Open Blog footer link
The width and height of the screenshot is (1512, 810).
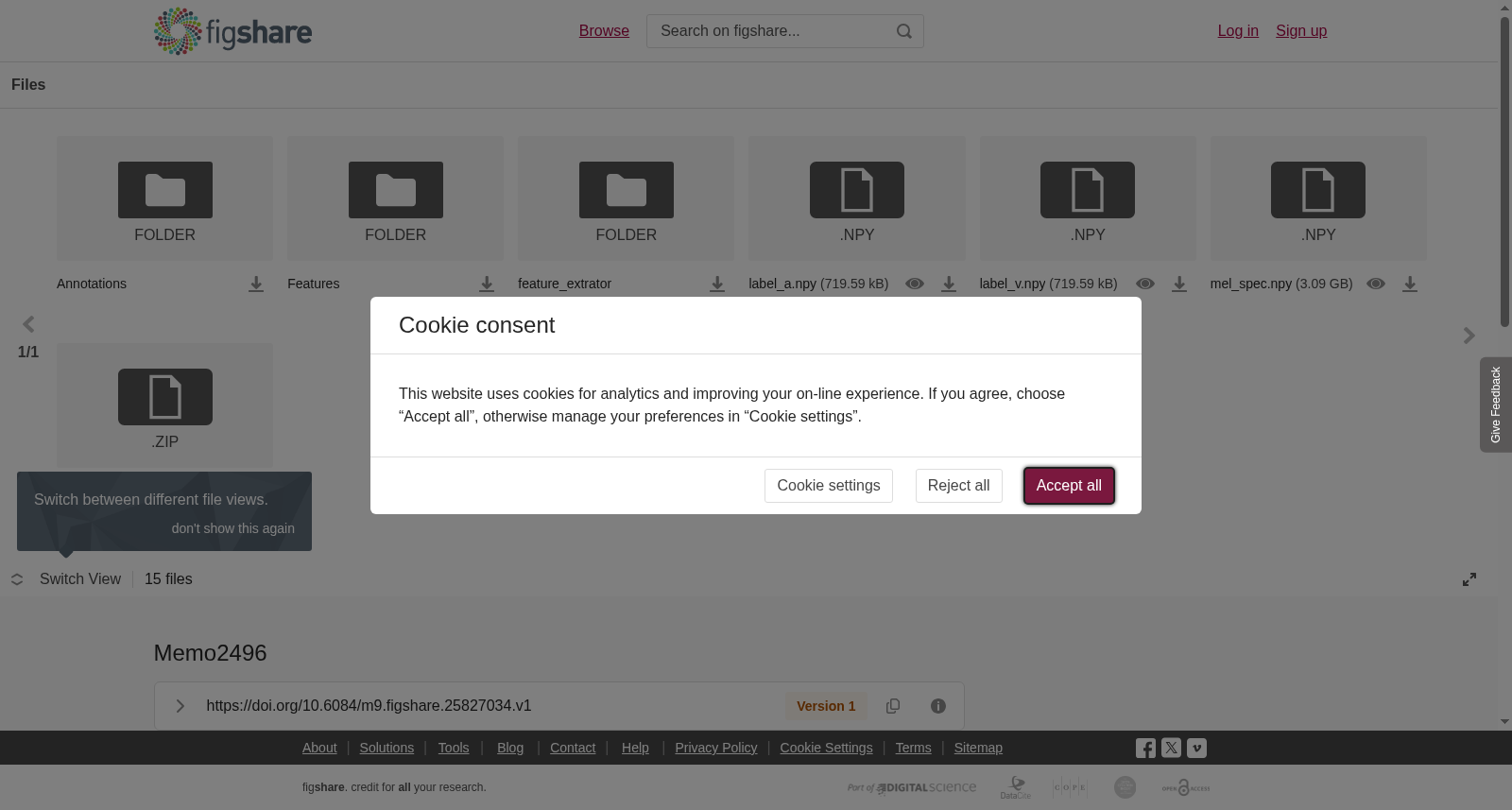pyautogui.click(x=510, y=748)
